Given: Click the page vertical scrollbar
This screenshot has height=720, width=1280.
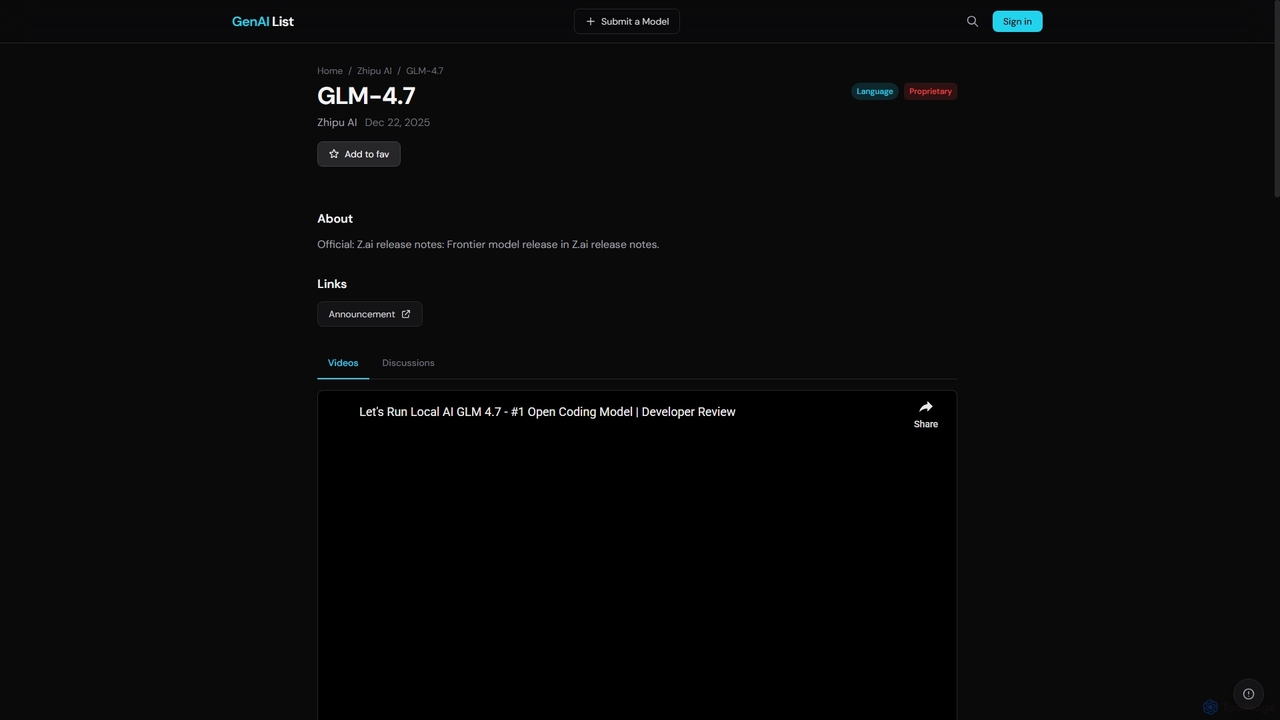Looking at the screenshot, I should click(1276, 100).
